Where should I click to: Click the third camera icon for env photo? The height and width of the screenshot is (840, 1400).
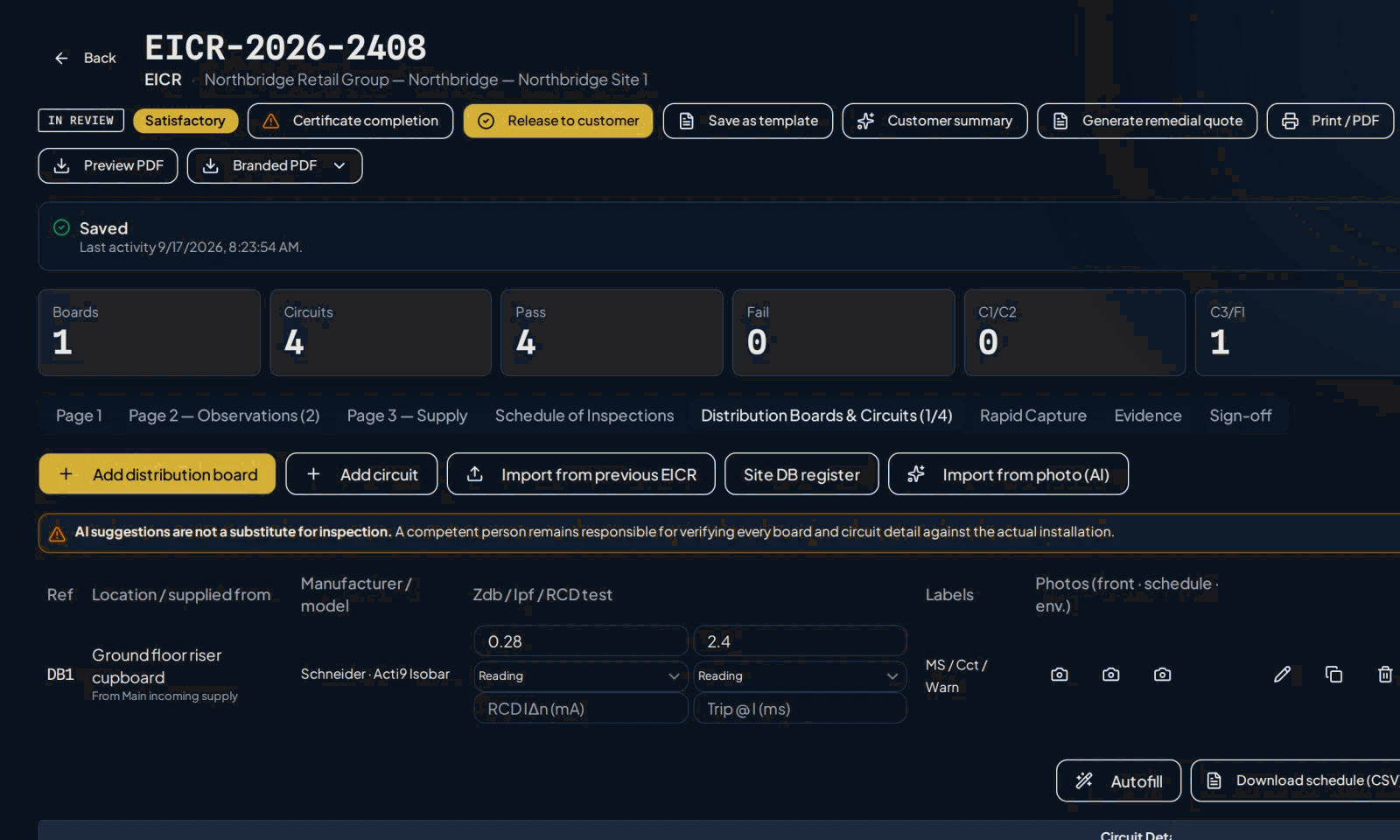(x=1162, y=675)
